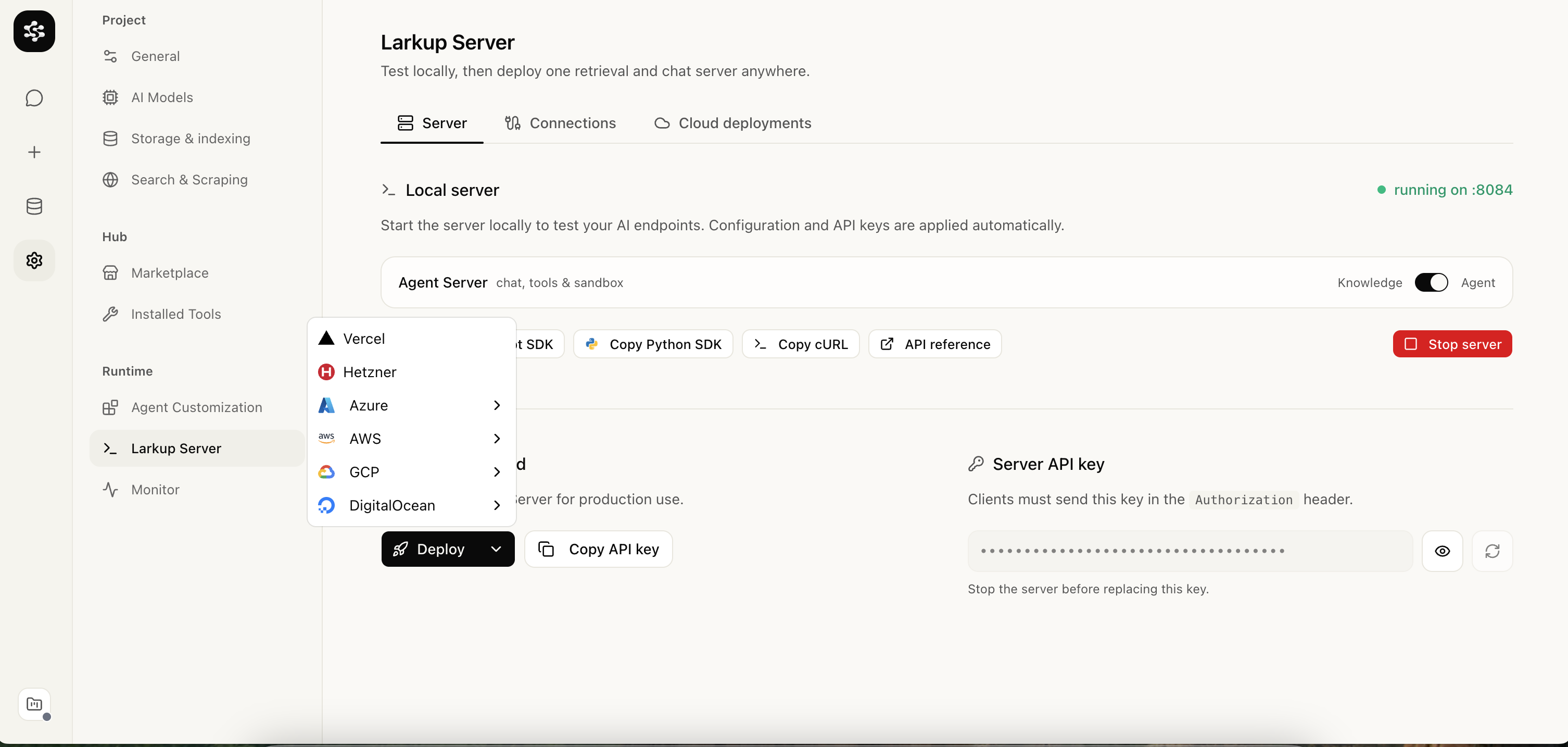Toggle the Knowledge/Agent switch
This screenshot has height=747, width=1568.
(x=1431, y=283)
